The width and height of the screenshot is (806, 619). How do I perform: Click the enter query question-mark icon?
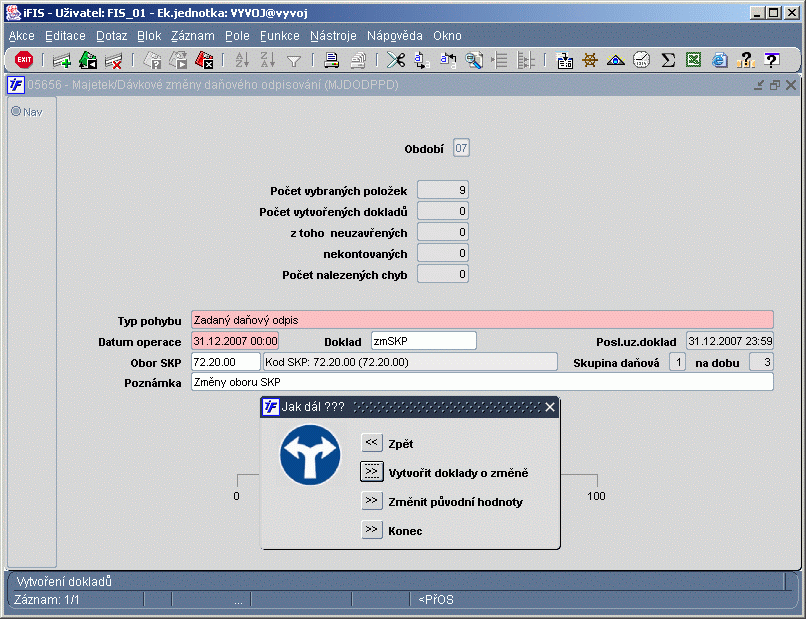152,61
